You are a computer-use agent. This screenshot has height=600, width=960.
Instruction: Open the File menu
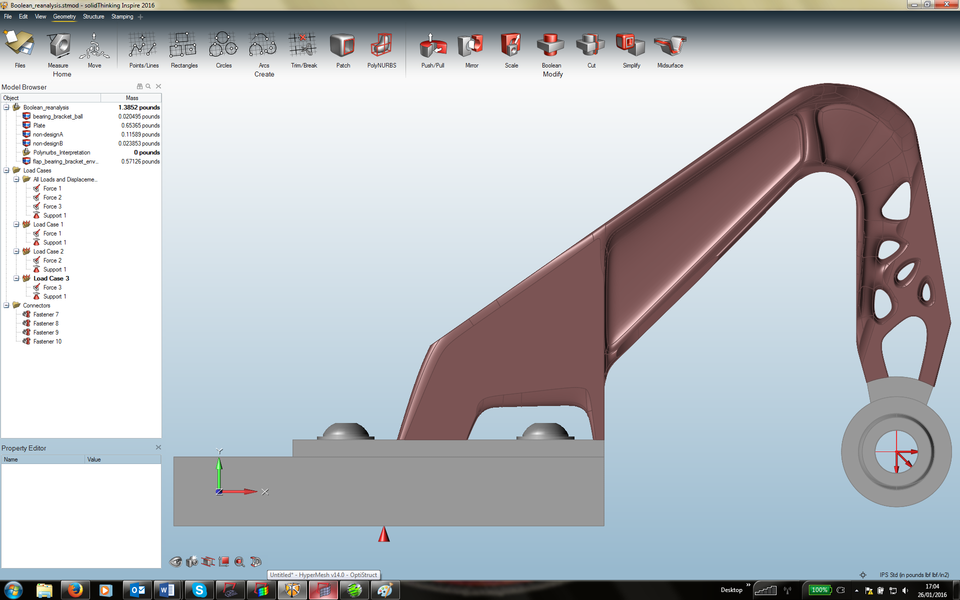[x=8, y=17]
